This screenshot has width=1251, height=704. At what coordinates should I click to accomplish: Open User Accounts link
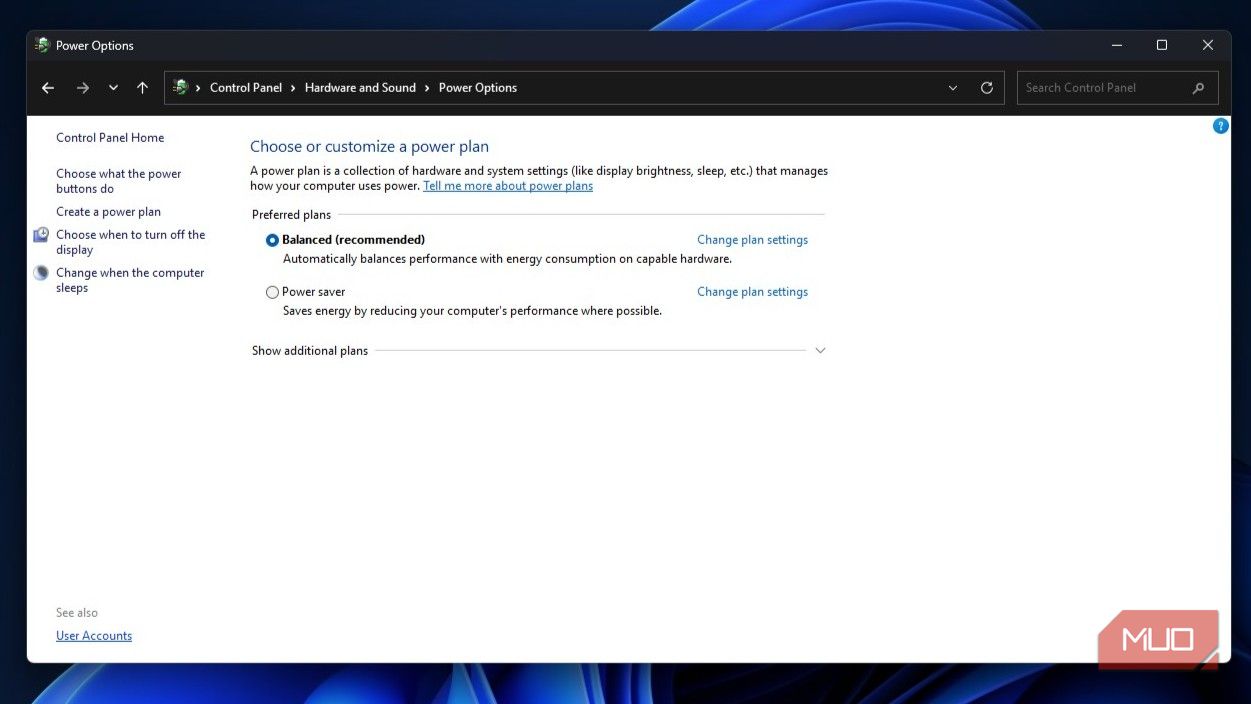(94, 636)
